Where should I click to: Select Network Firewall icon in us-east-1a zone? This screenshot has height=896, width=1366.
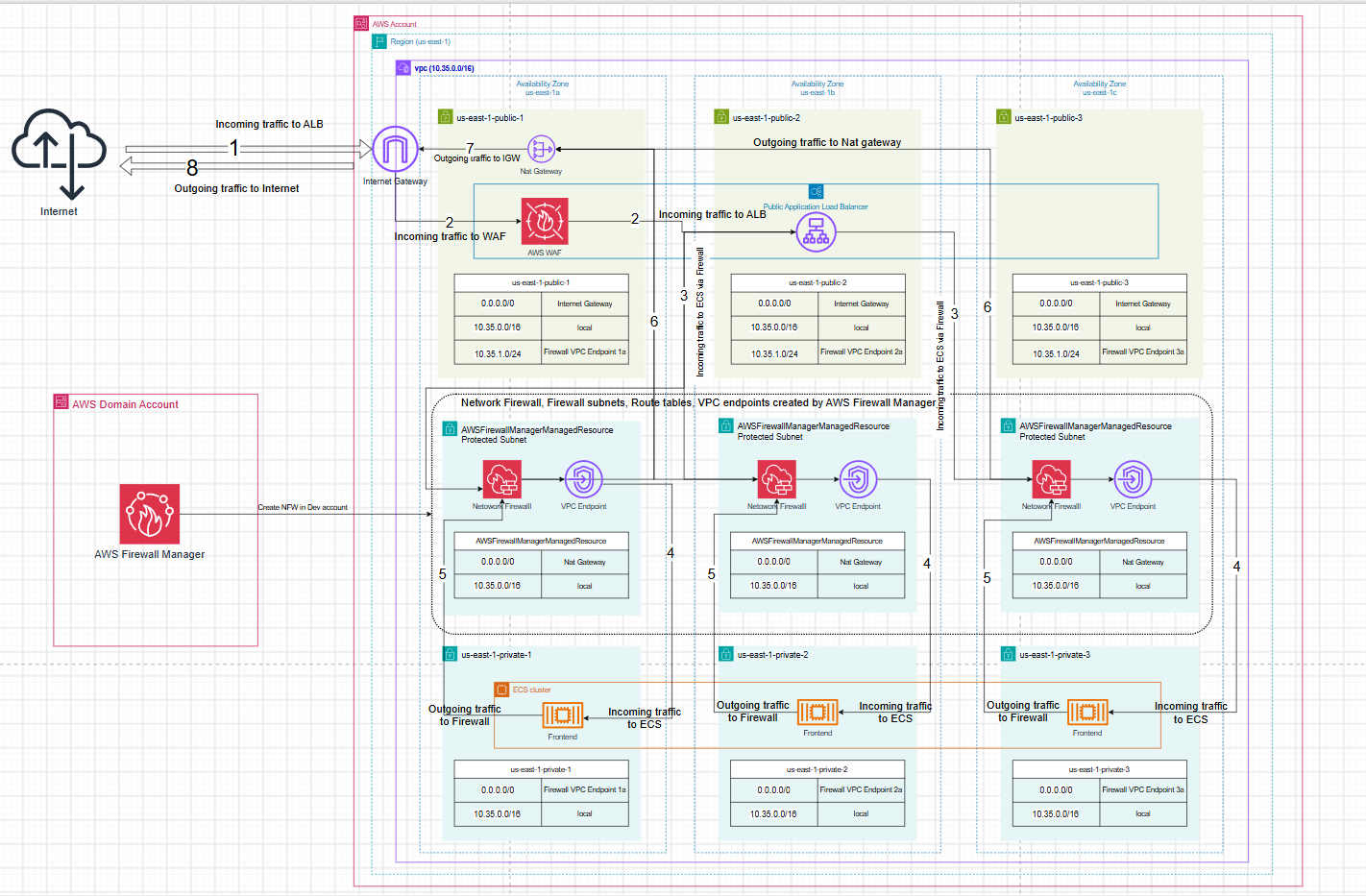tap(501, 479)
